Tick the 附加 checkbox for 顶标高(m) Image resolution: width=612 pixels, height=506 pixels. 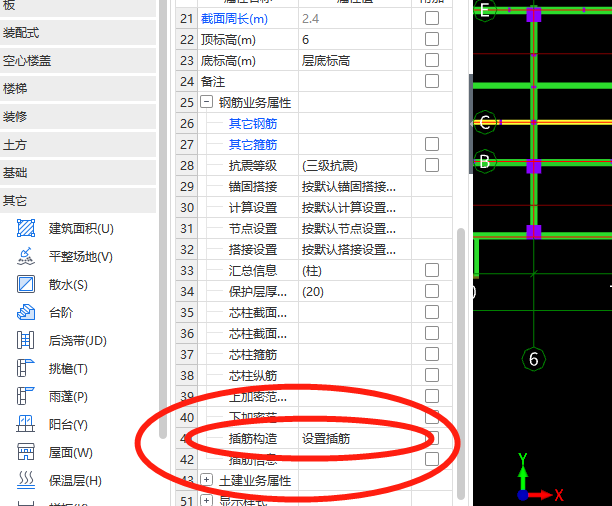[x=432, y=39]
